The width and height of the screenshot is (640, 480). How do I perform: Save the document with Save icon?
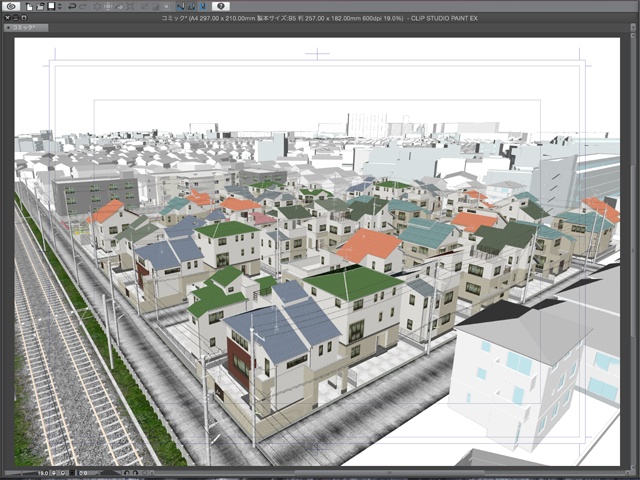click(x=51, y=6)
